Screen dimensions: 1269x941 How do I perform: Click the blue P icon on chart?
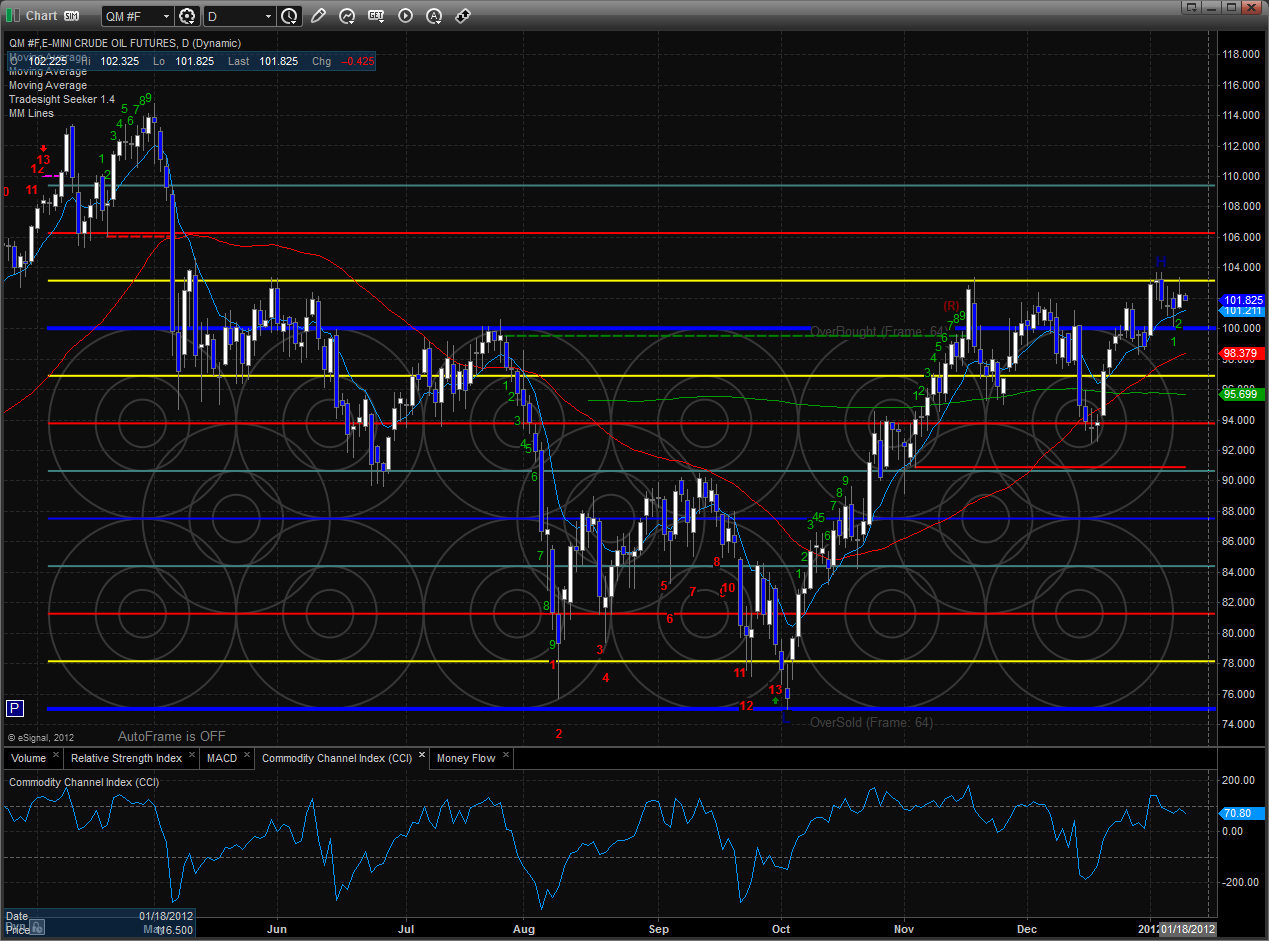[14, 708]
